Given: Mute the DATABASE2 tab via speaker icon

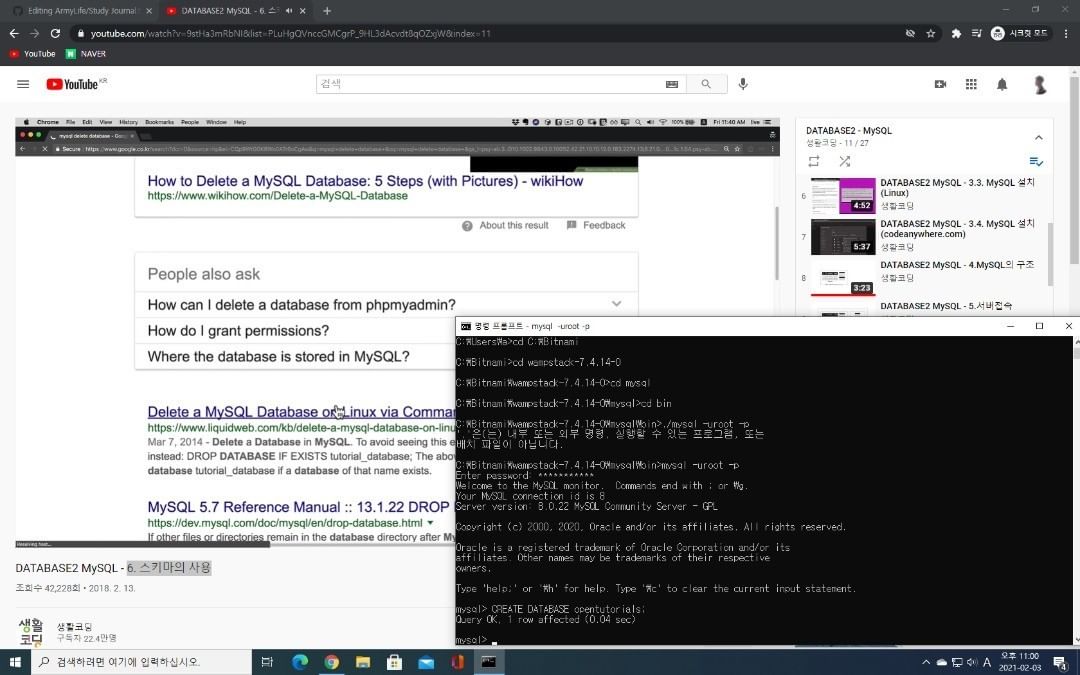Looking at the screenshot, I should tap(289, 11).
